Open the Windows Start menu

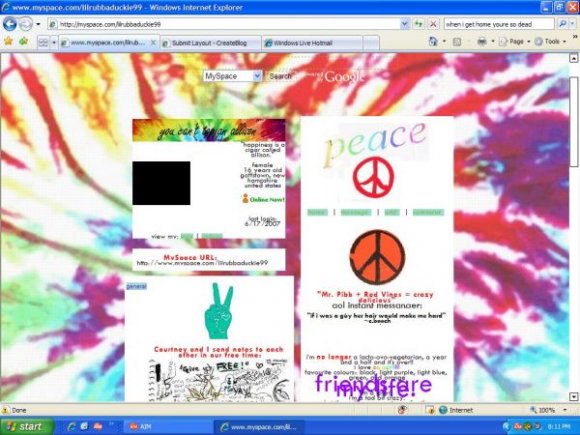pos(26,426)
